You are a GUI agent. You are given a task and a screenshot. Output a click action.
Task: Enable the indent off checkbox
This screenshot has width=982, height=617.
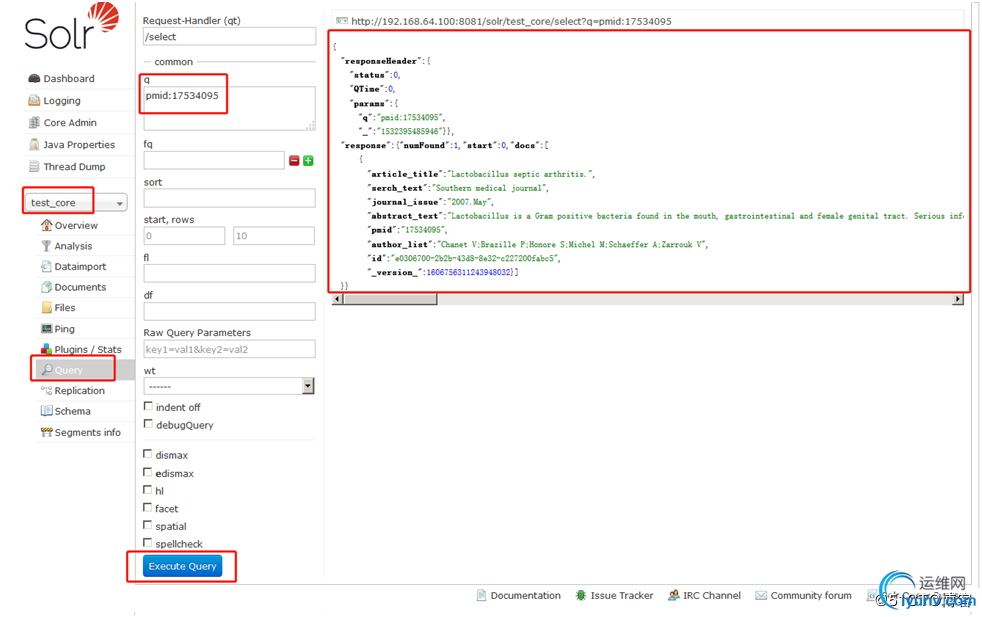pos(148,406)
